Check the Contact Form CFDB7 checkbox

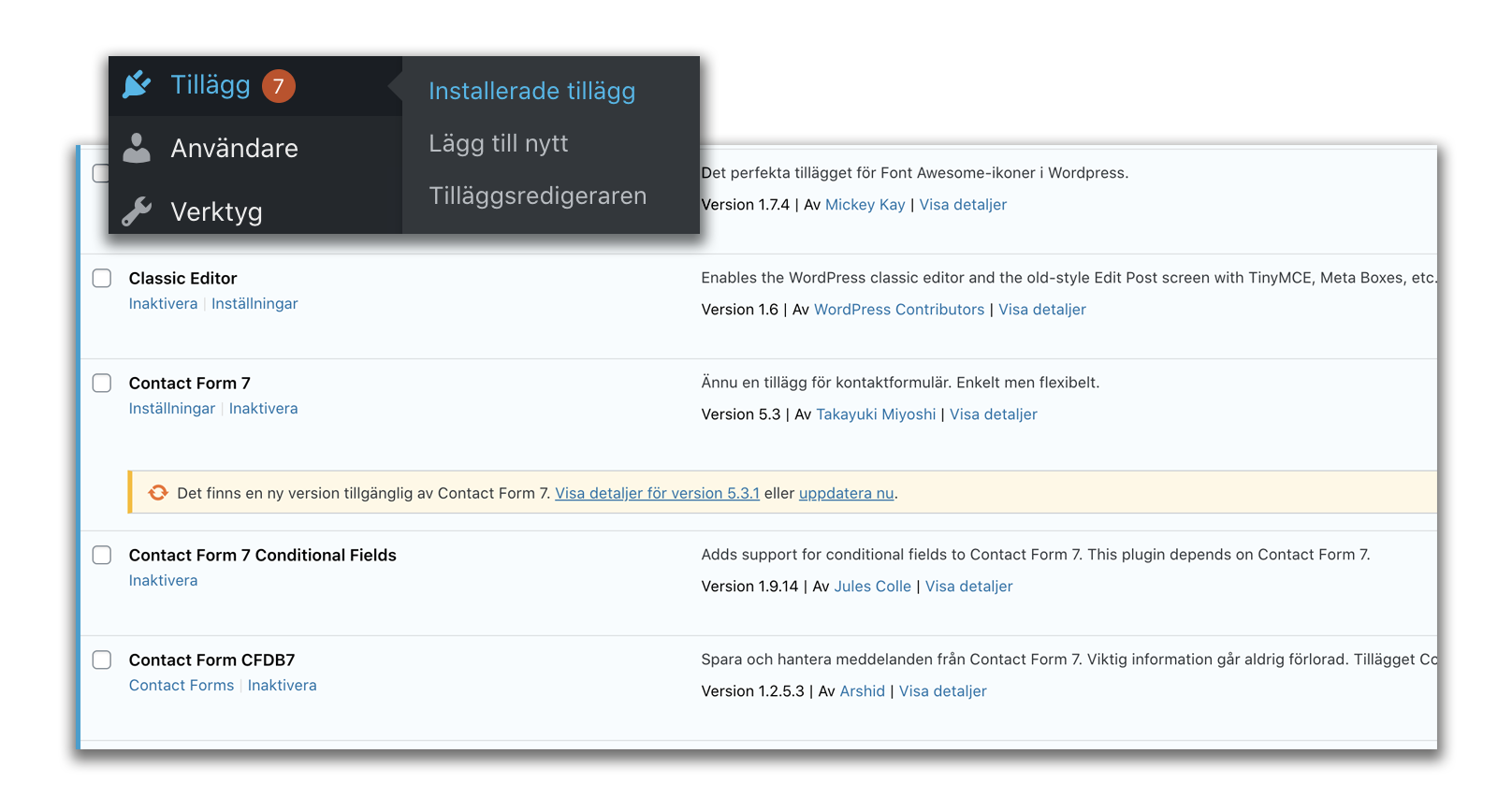coord(102,660)
